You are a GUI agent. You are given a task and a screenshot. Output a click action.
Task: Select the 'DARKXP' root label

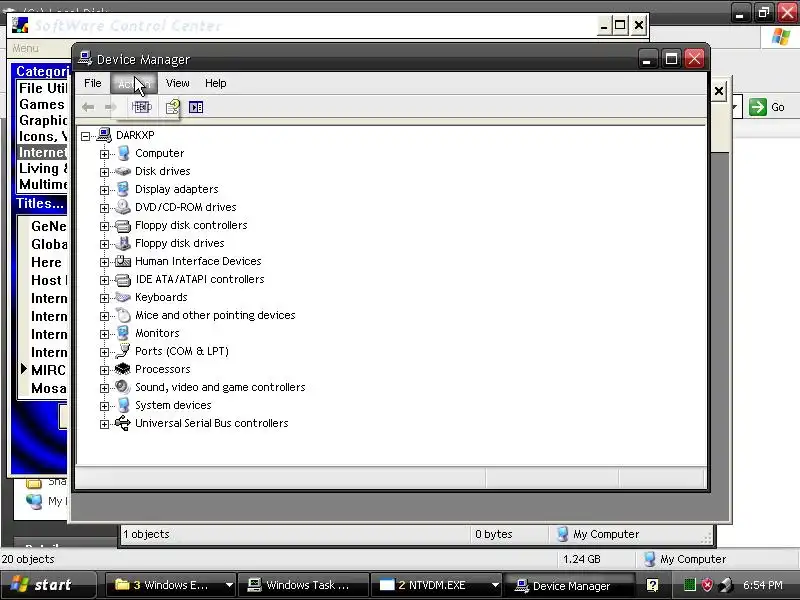[x=135, y=135]
